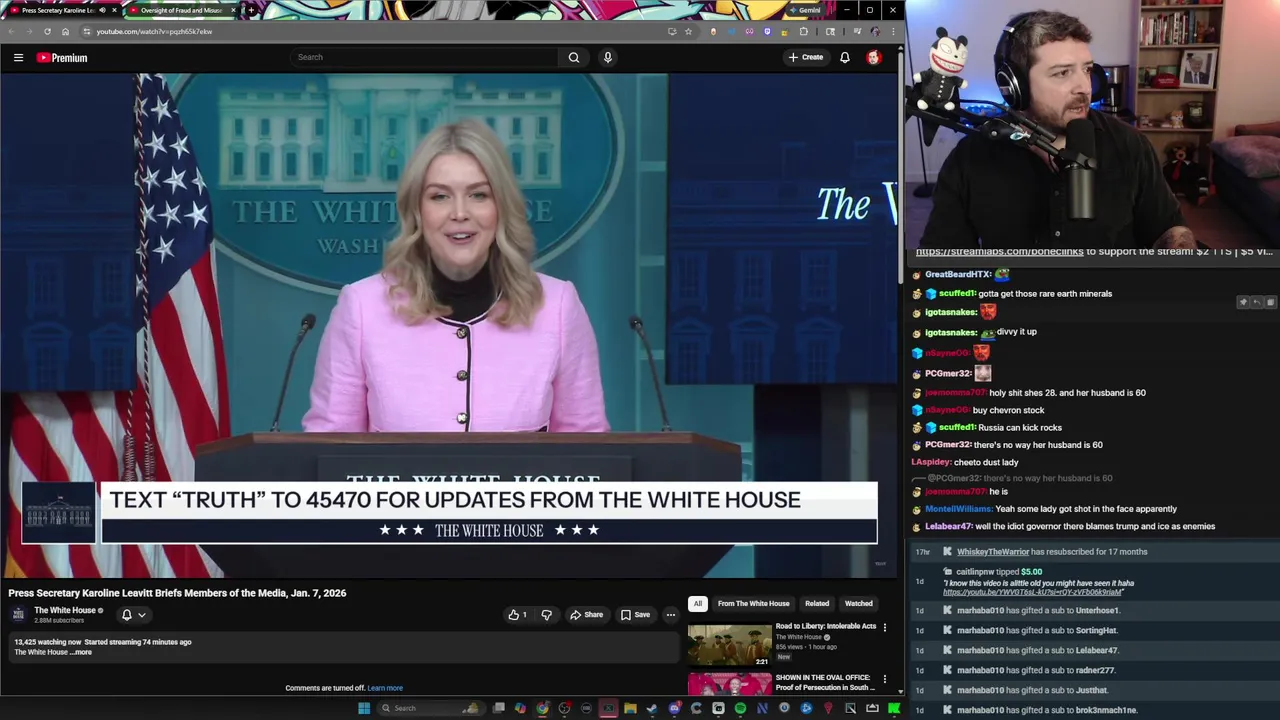Viewport: 1280px width, 720px height.
Task: Go to the YouTube Premium home logo
Action: [x=62, y=58]
